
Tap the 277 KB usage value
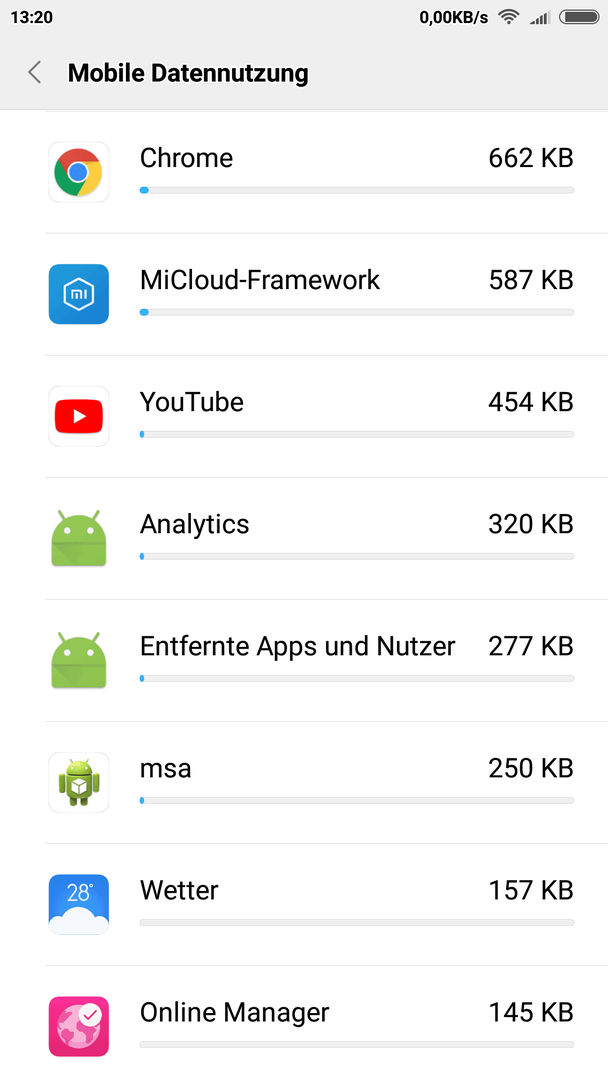531,646
